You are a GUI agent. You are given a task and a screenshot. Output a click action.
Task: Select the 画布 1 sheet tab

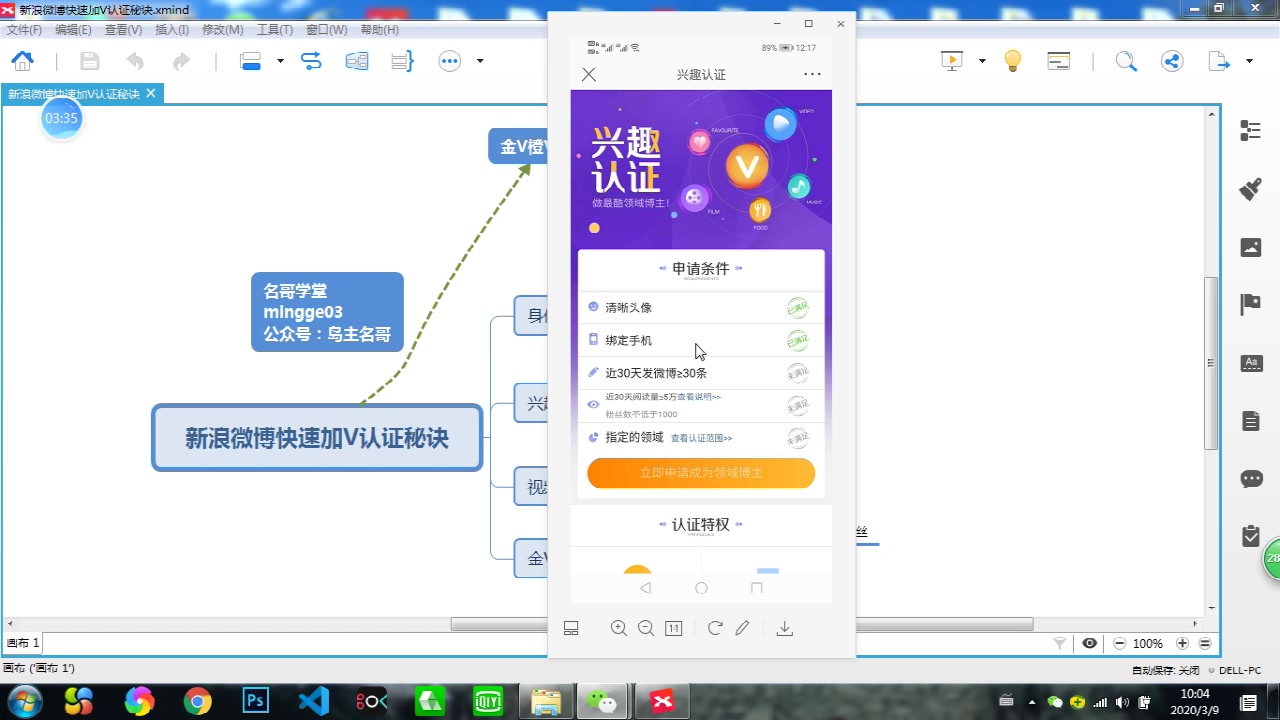pos(22,644)
